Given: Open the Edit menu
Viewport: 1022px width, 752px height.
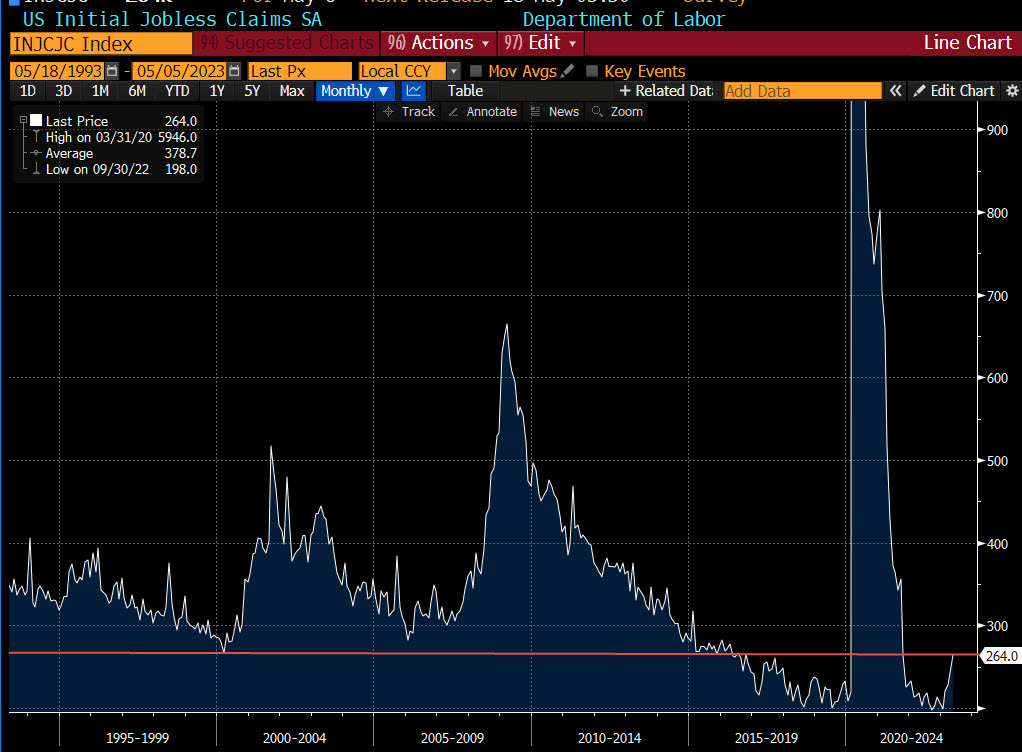Looking at the screenshot, I should click(540, 43).
